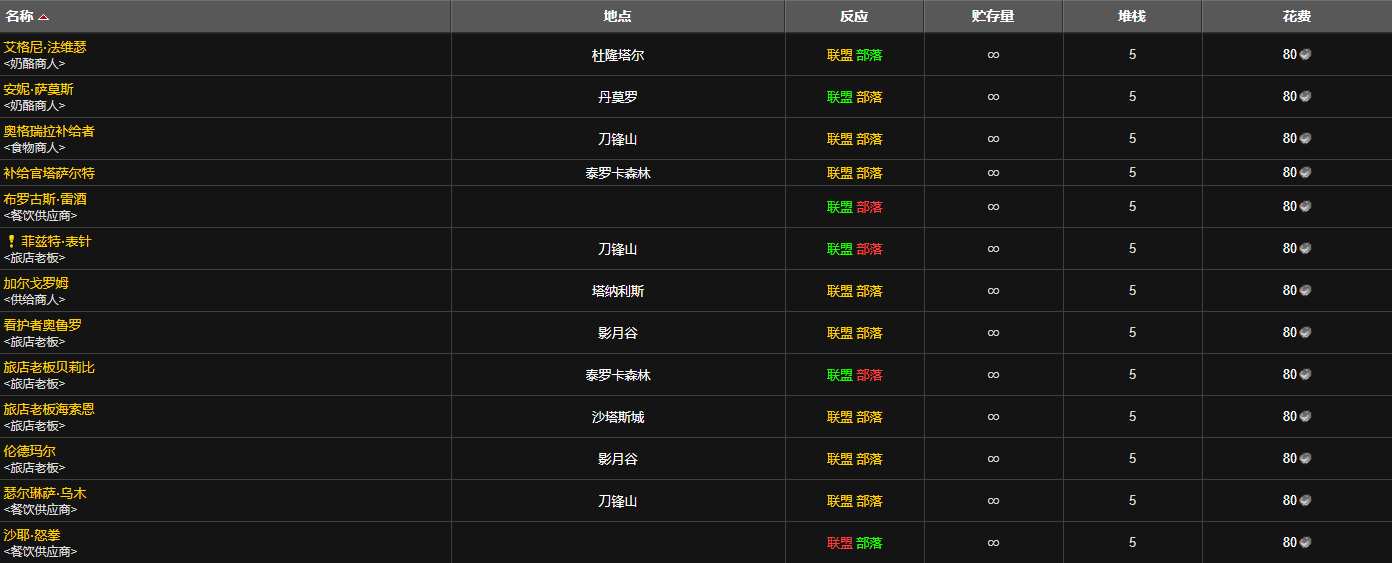Open the vendor link 瑟尔琳萨·乌木

pos(45,493)
